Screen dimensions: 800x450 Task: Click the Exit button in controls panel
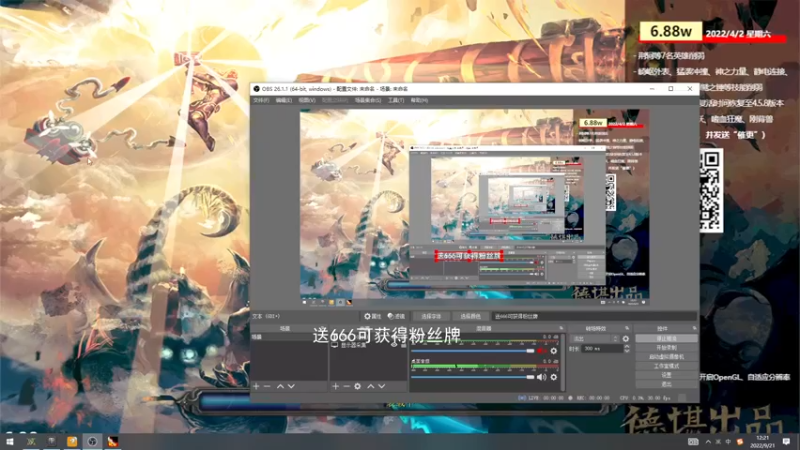click(x=666, y=384)
